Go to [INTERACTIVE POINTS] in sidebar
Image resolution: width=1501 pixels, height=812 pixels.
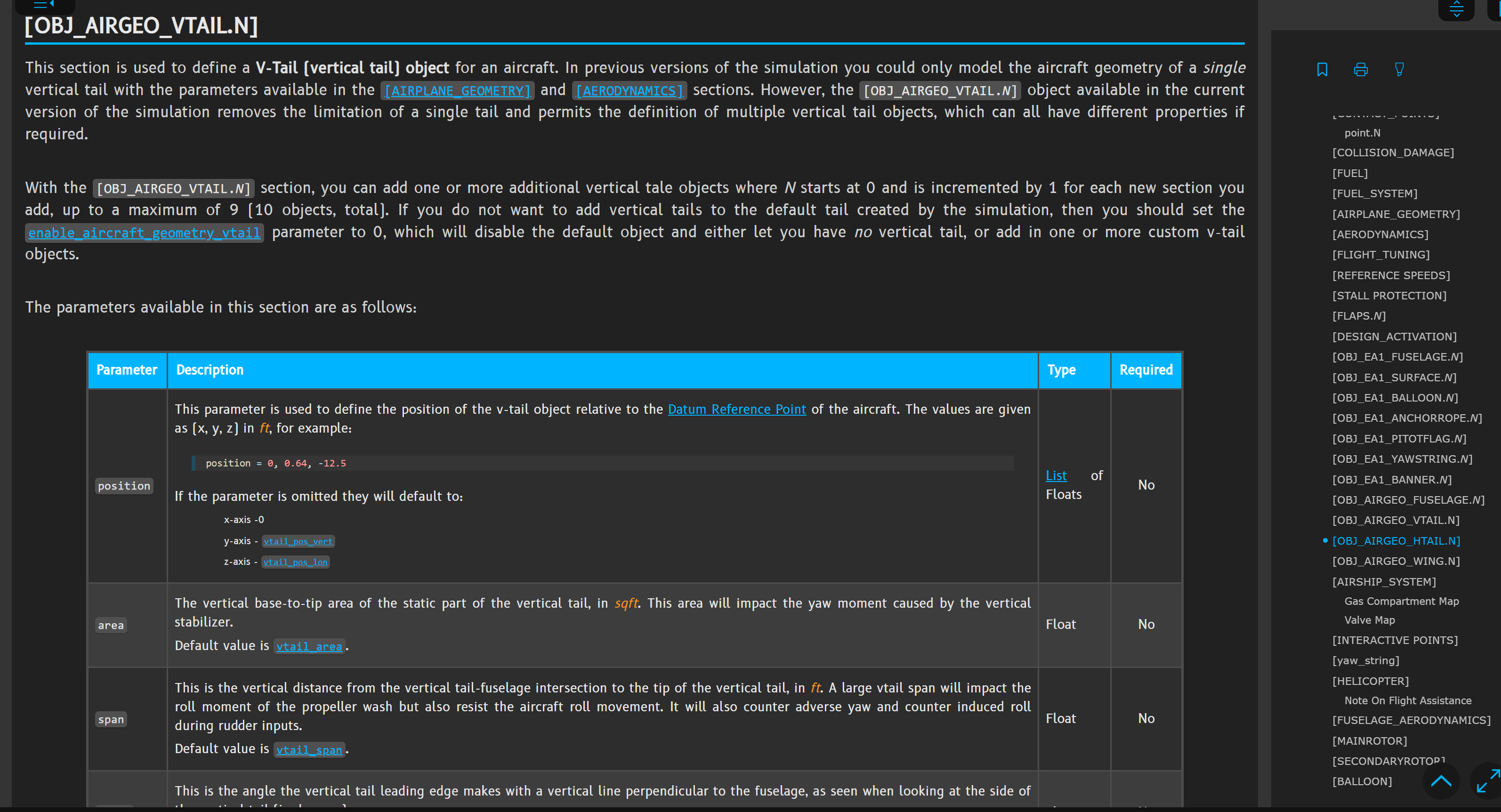(1395, 640)
